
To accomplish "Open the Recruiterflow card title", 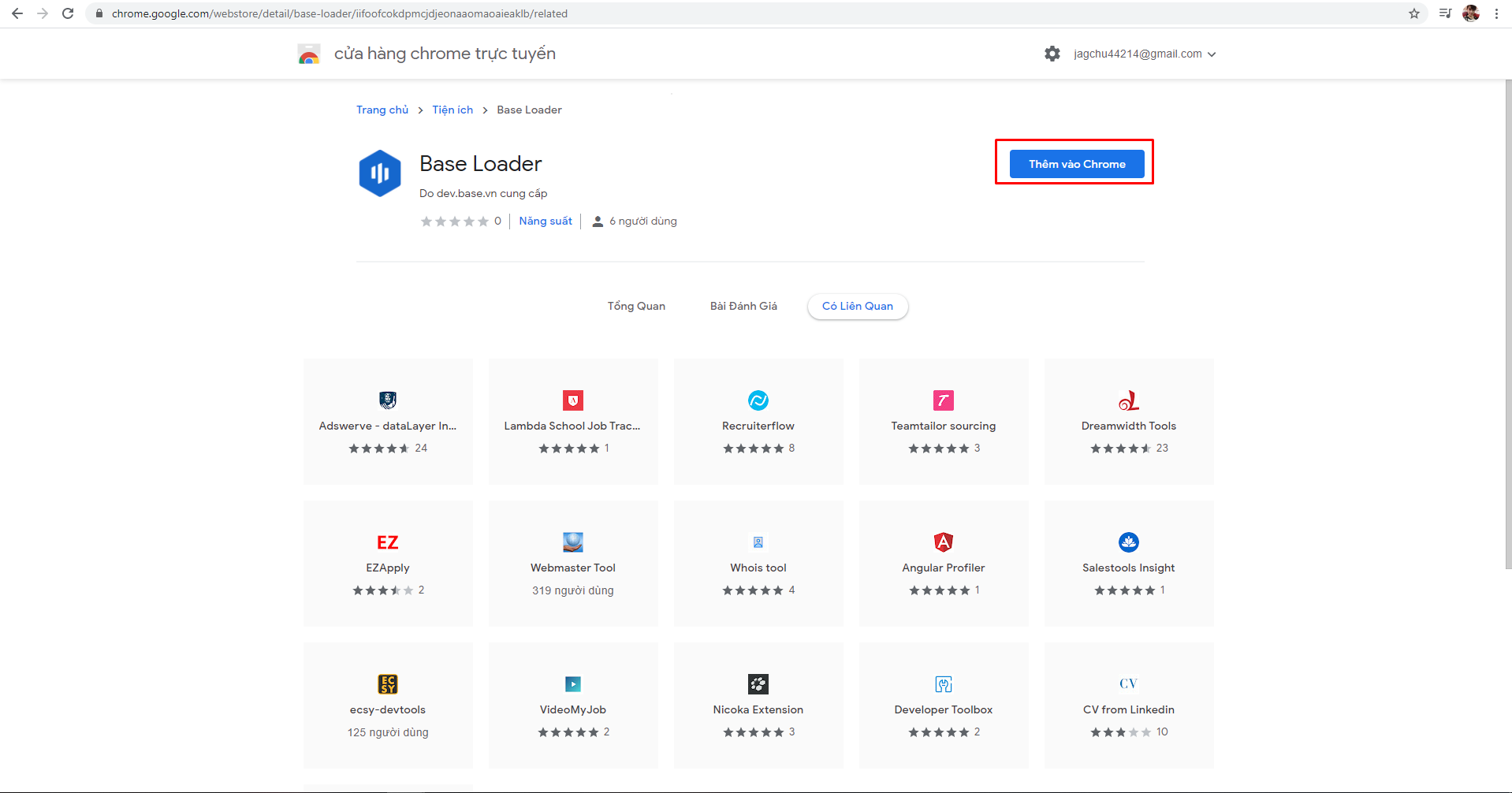I will tap(758, 426).
